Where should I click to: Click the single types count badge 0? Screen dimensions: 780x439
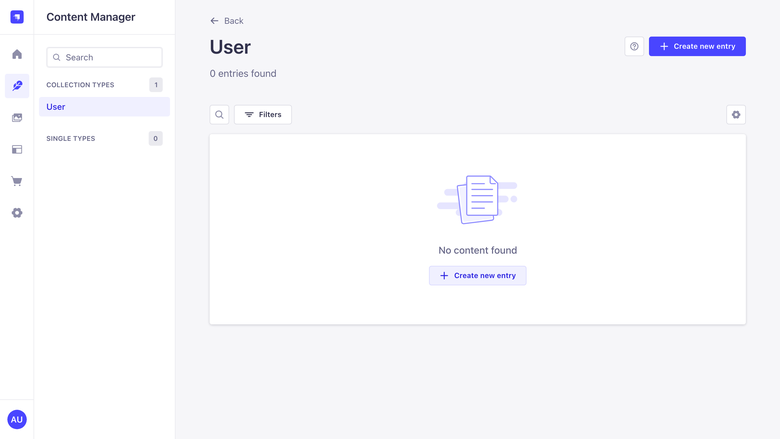coord(156,139)
